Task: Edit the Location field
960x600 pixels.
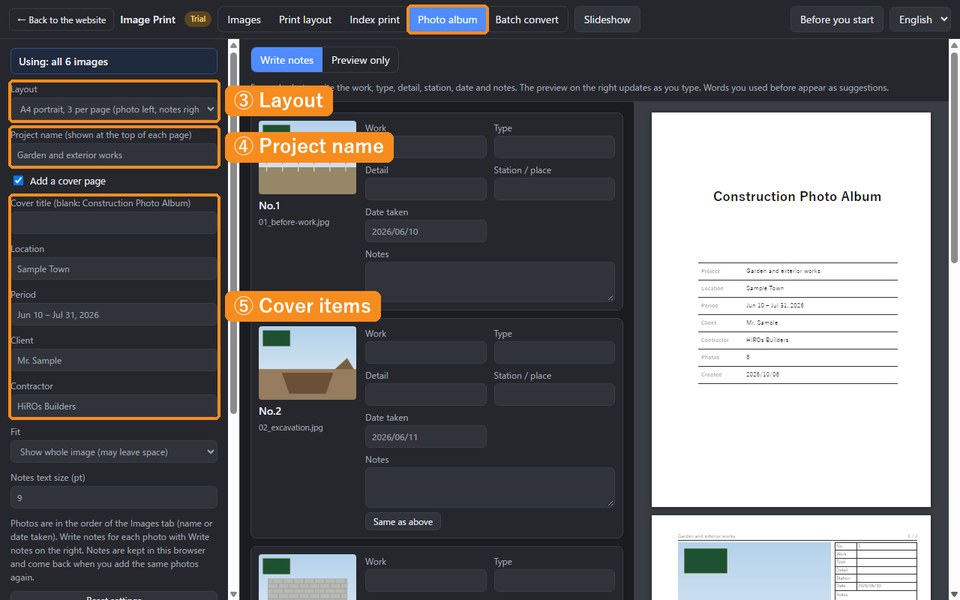Action: coord(114,269)
